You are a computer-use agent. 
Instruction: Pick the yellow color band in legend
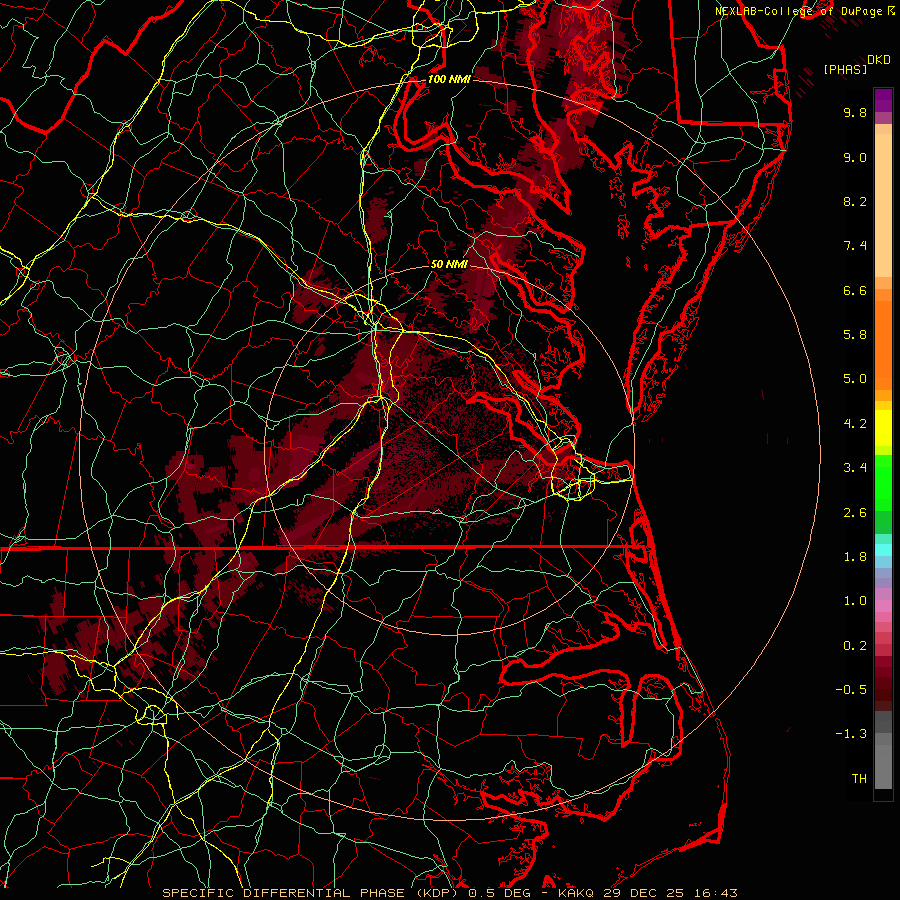pos(883,428)
